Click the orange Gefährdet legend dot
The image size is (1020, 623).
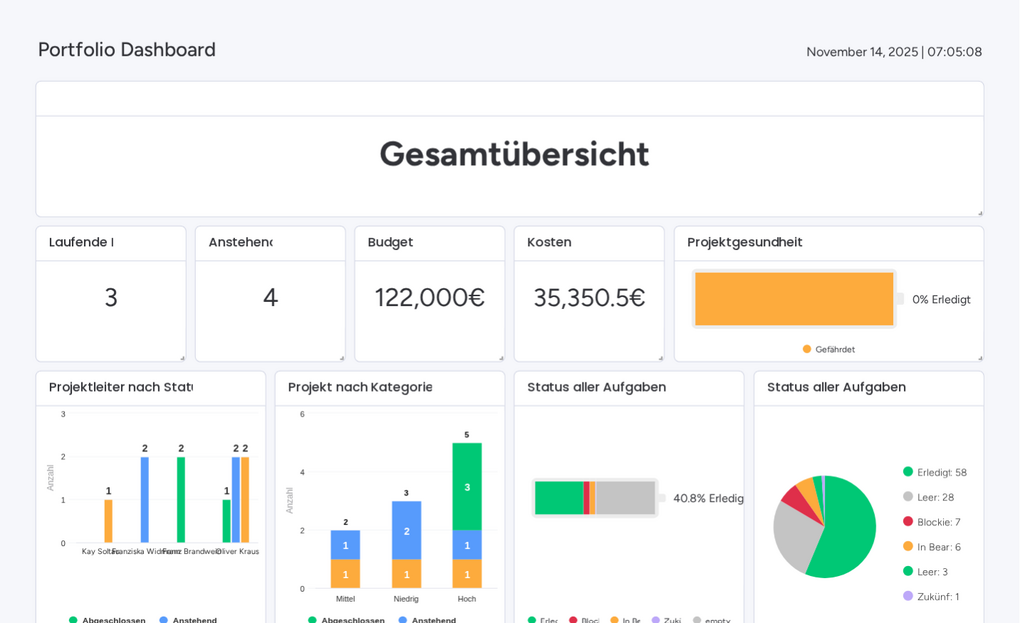tap(806, 349)
